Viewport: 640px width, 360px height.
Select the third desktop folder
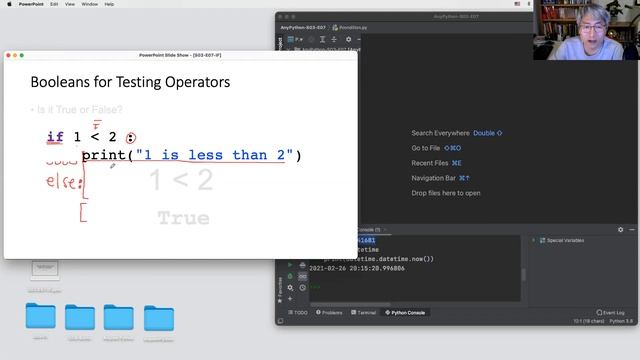(118, 317)
